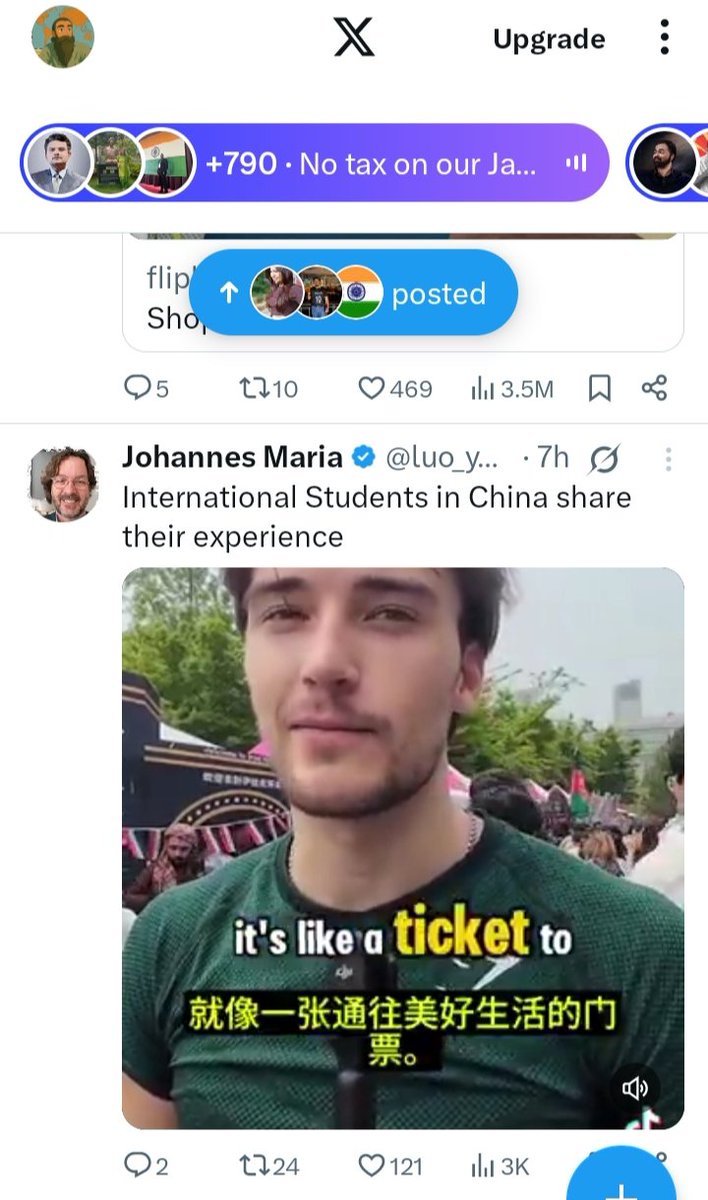Play the International Students video
Screen dimensions: 708x1200
point(403,849)
